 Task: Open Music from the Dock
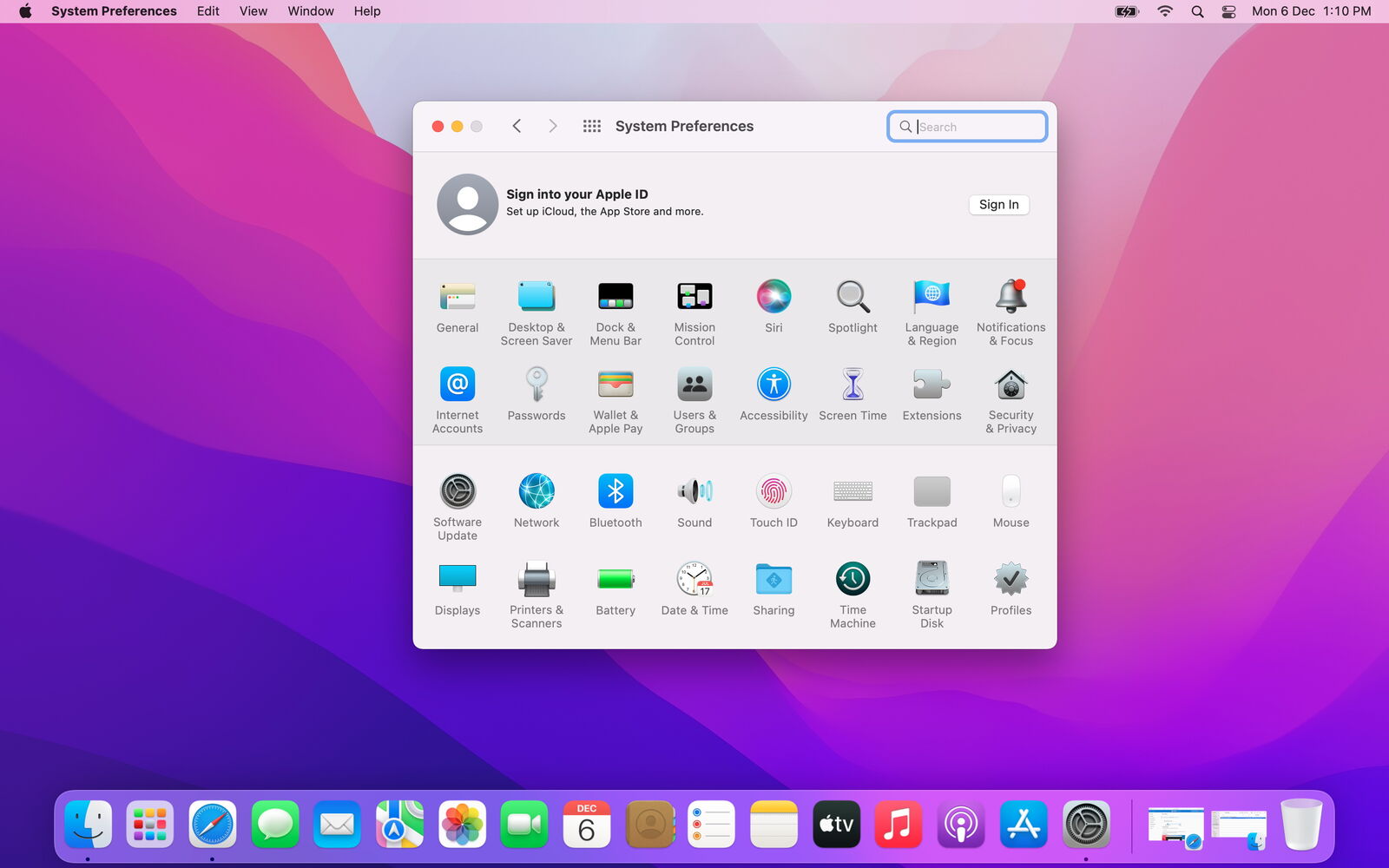(x=899, y=824)
